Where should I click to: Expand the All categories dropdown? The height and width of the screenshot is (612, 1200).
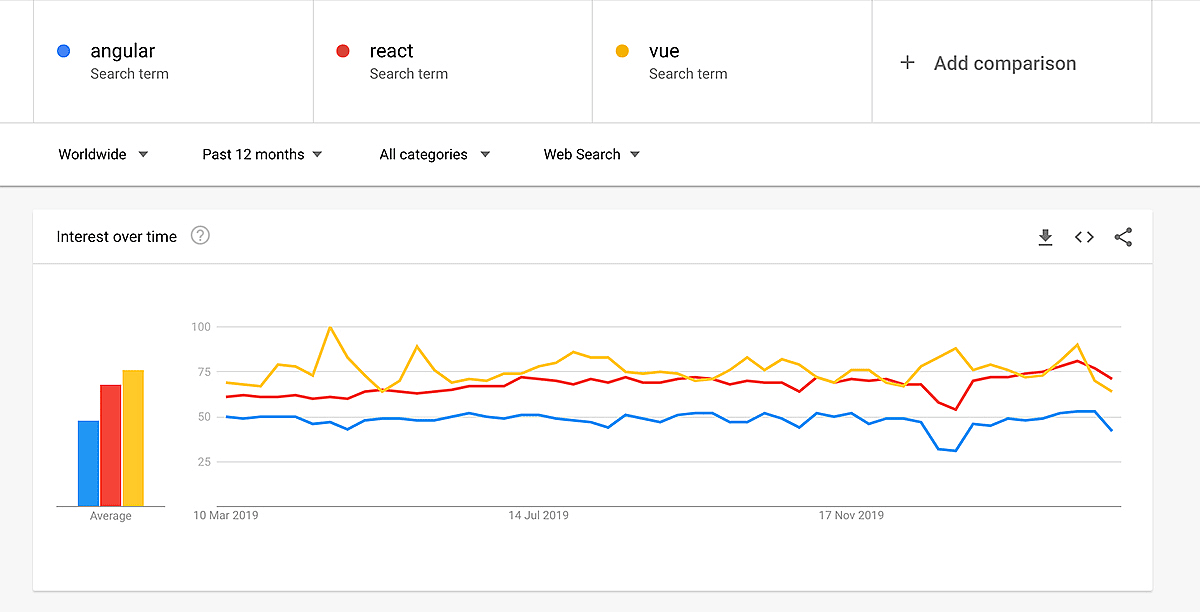pyautogui.click(x=433, y=154)
